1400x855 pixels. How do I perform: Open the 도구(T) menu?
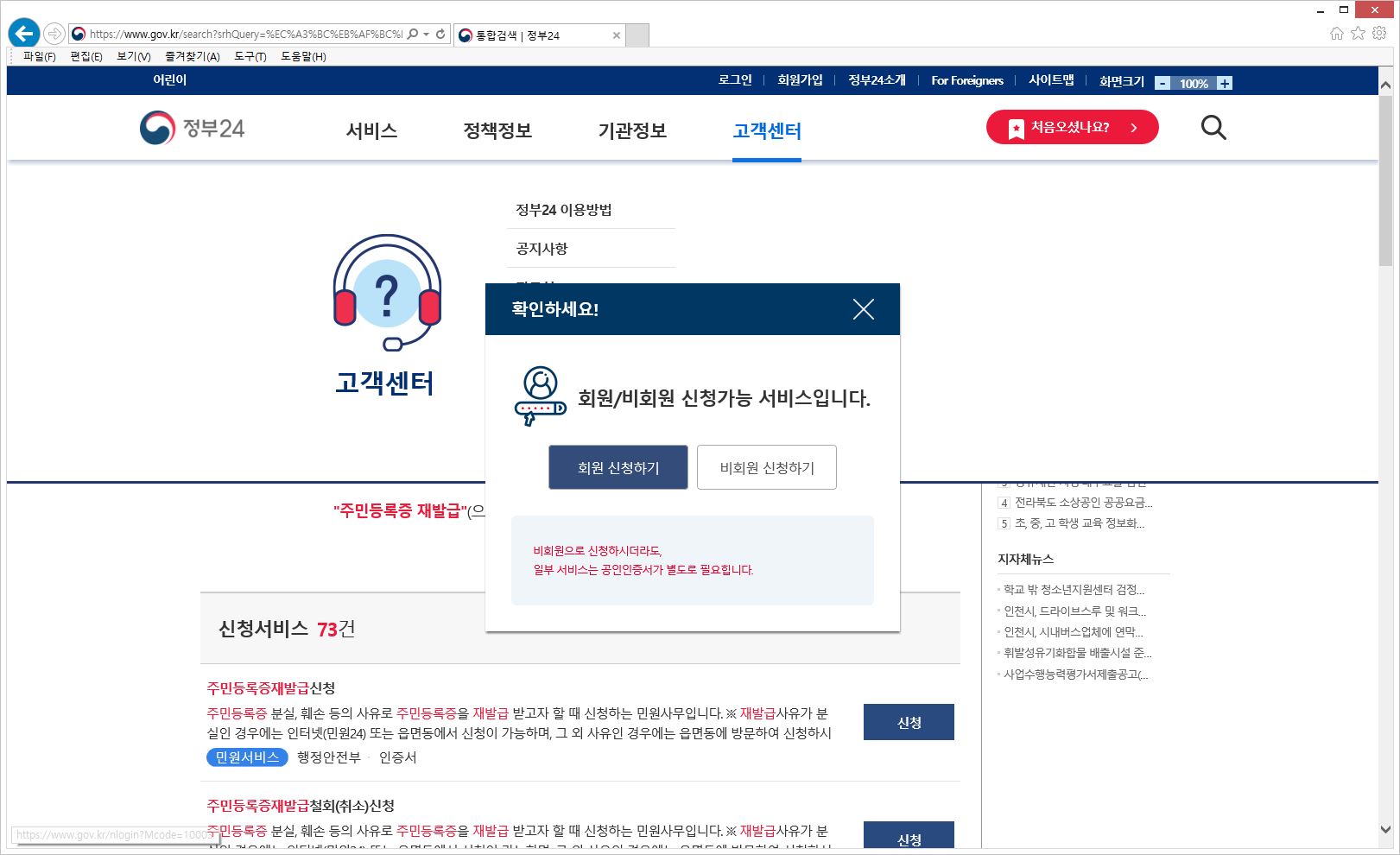250,56
